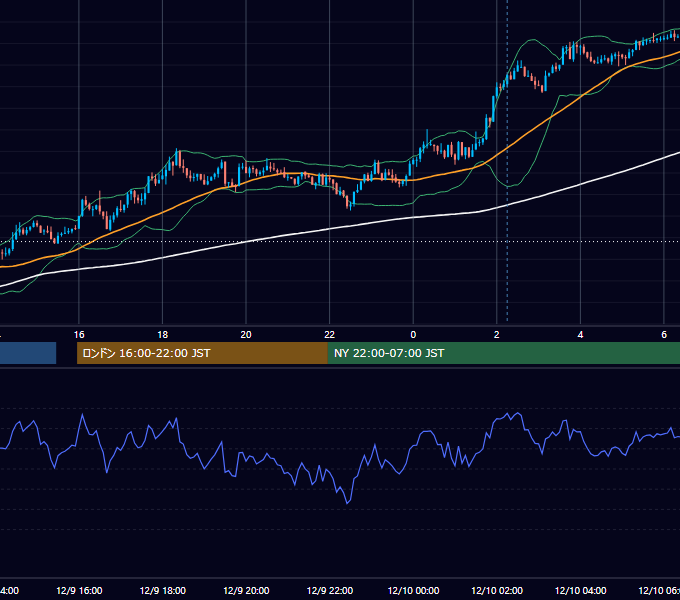Select the blue session bar left of ロンドン

(28, 353)
